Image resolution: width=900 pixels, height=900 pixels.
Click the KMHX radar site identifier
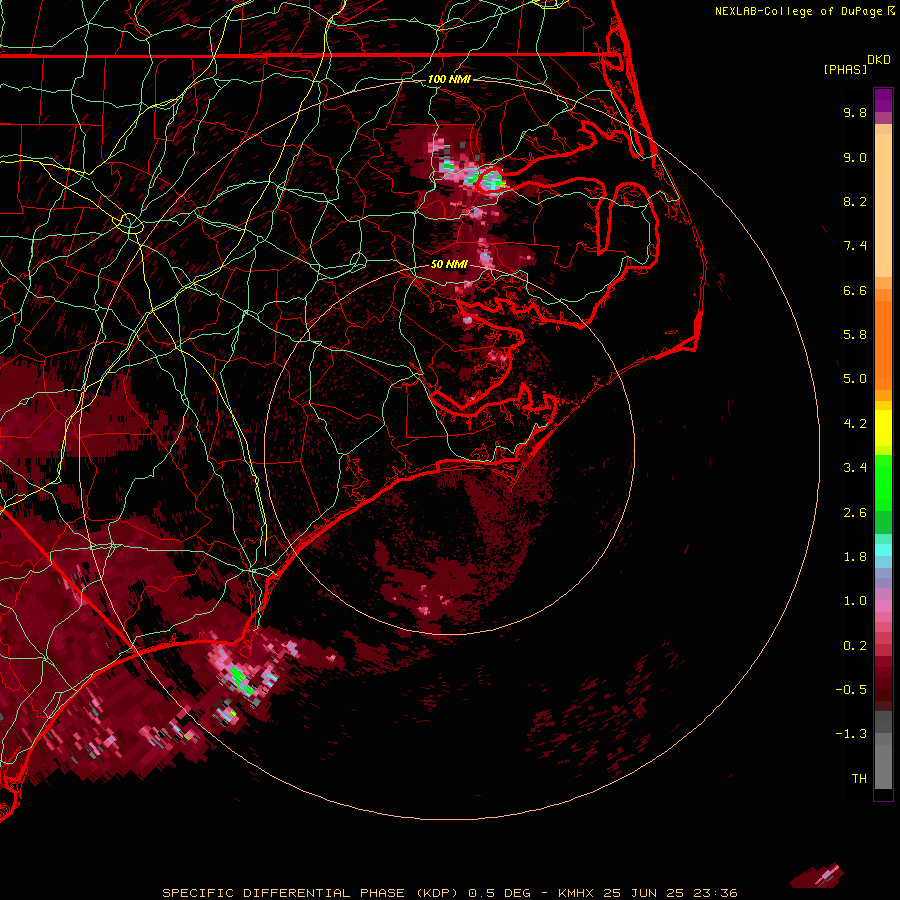point(576,893)
